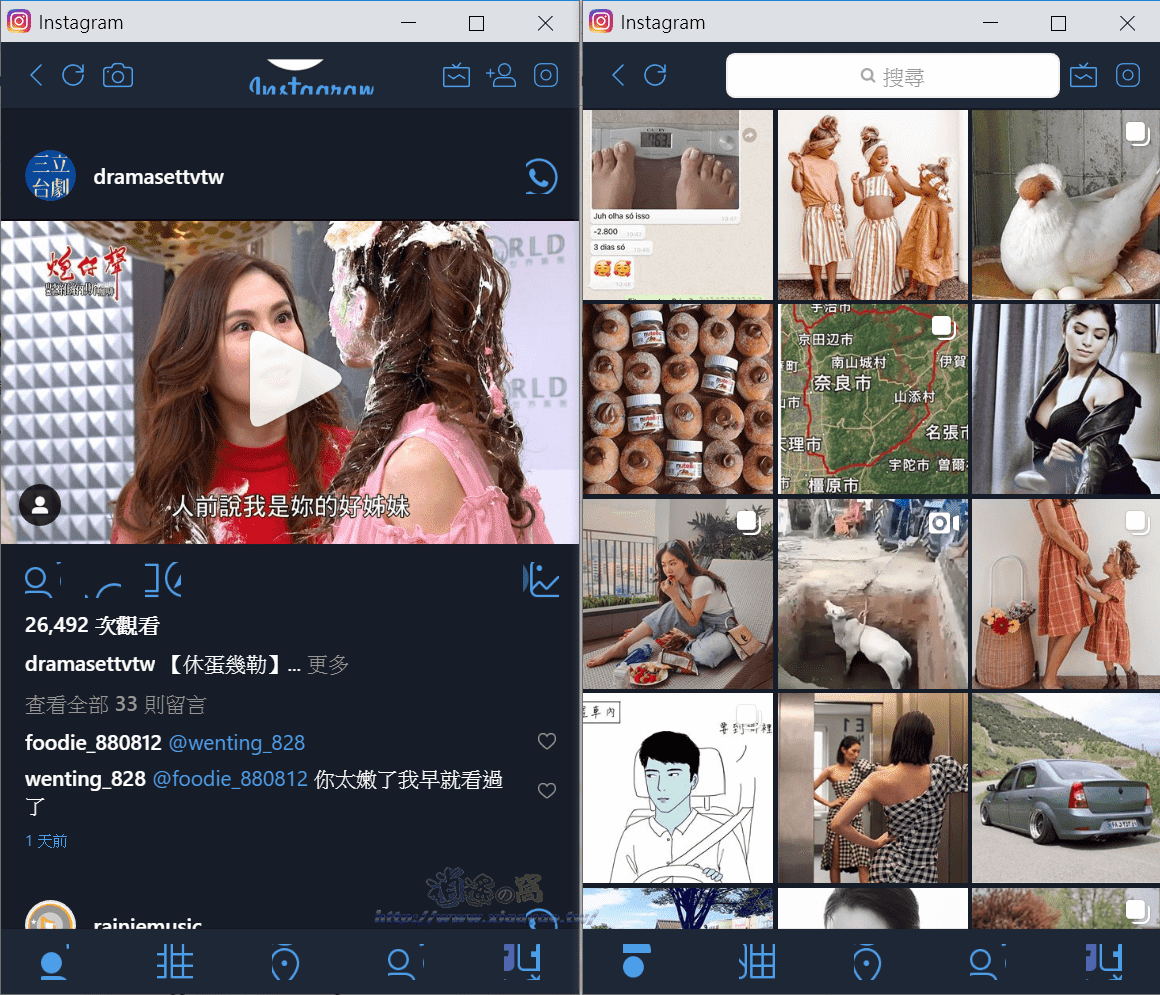Open the feet on scale thumbnail
Screen dimensions: 1160x995
678,205
